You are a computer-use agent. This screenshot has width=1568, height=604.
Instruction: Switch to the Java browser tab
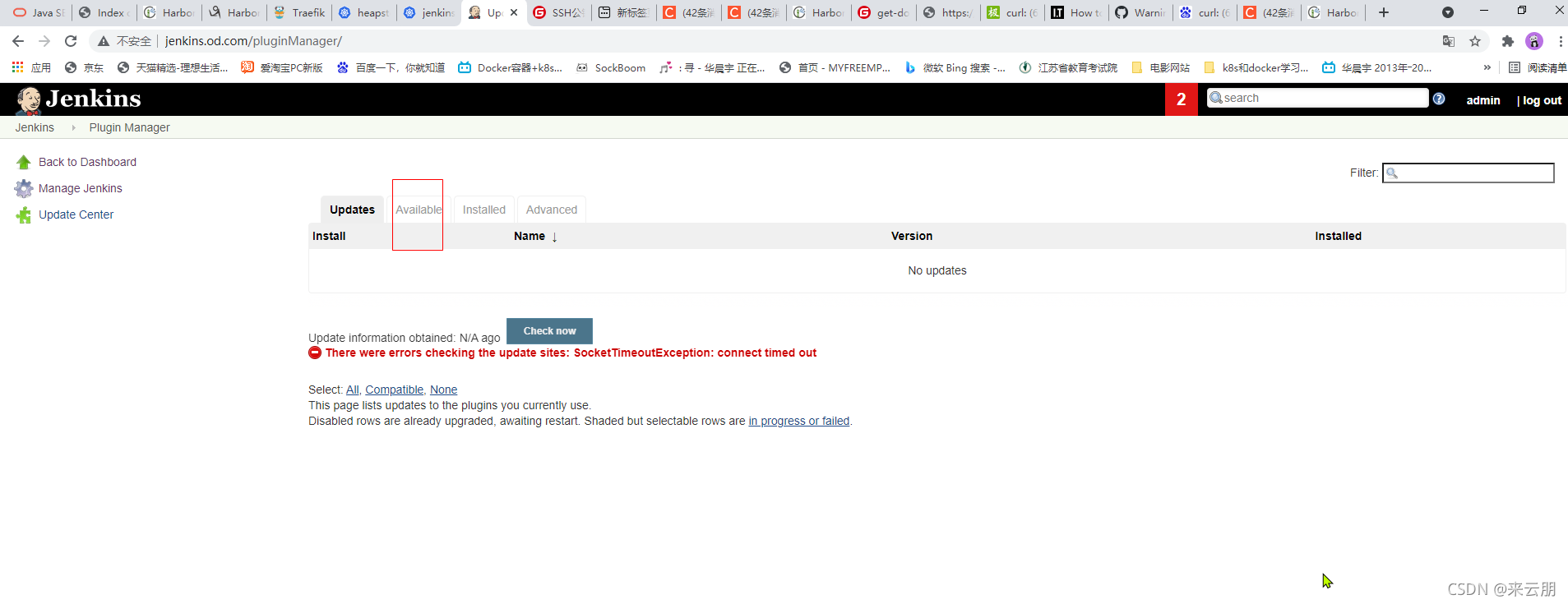(39, 12)
